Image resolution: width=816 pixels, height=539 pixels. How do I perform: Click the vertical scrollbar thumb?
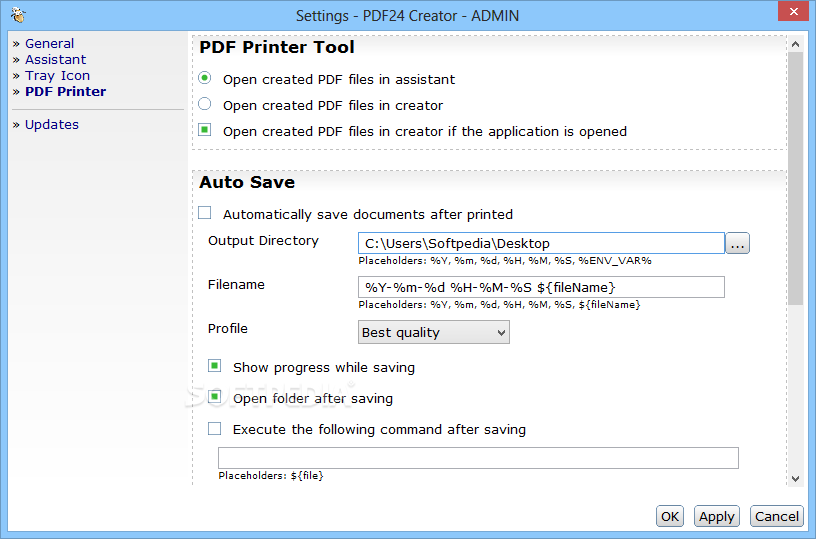[x=795, y=178]
